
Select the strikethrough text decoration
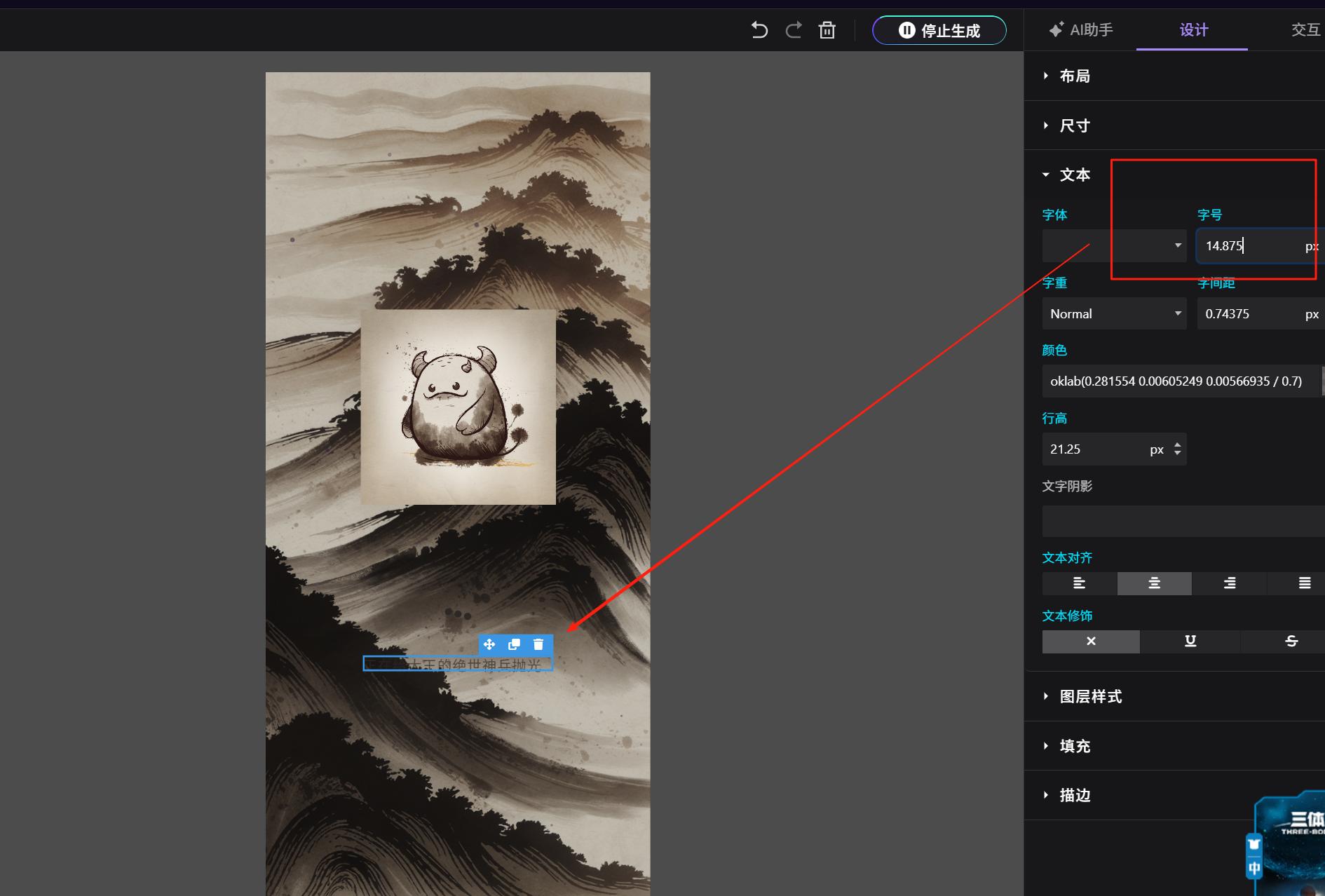click(x=1291, y=641)
